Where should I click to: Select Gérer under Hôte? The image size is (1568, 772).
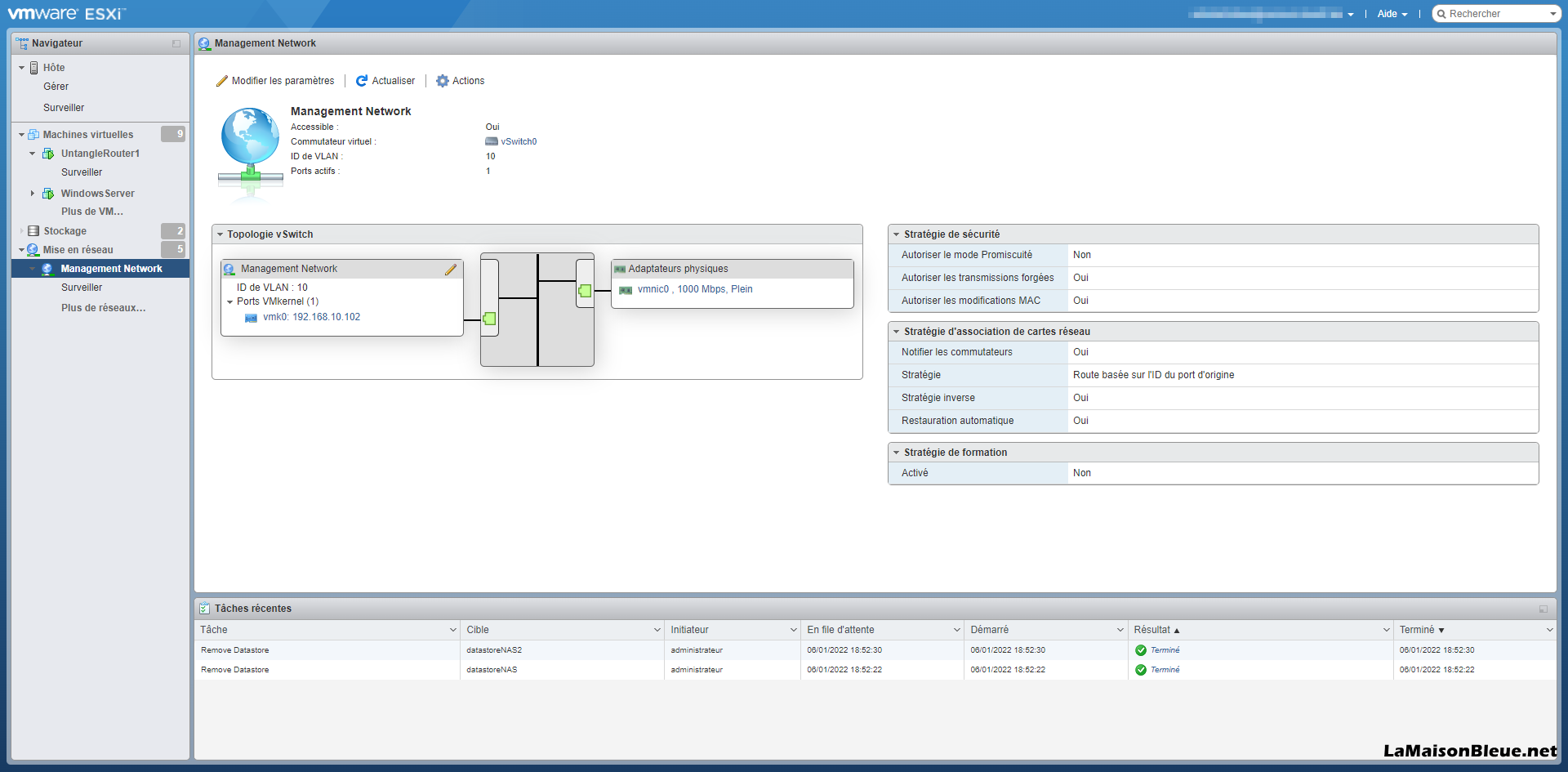coord(56,87)
